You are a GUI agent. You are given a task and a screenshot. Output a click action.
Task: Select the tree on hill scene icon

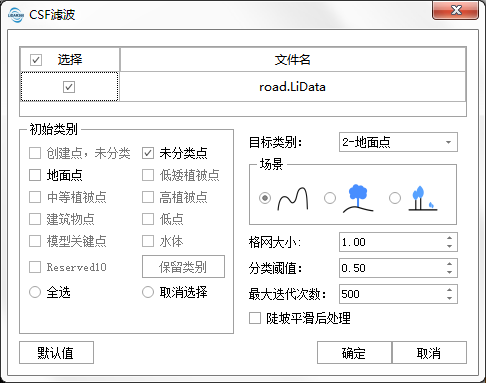pyautogui.click(x=358, y=199)
